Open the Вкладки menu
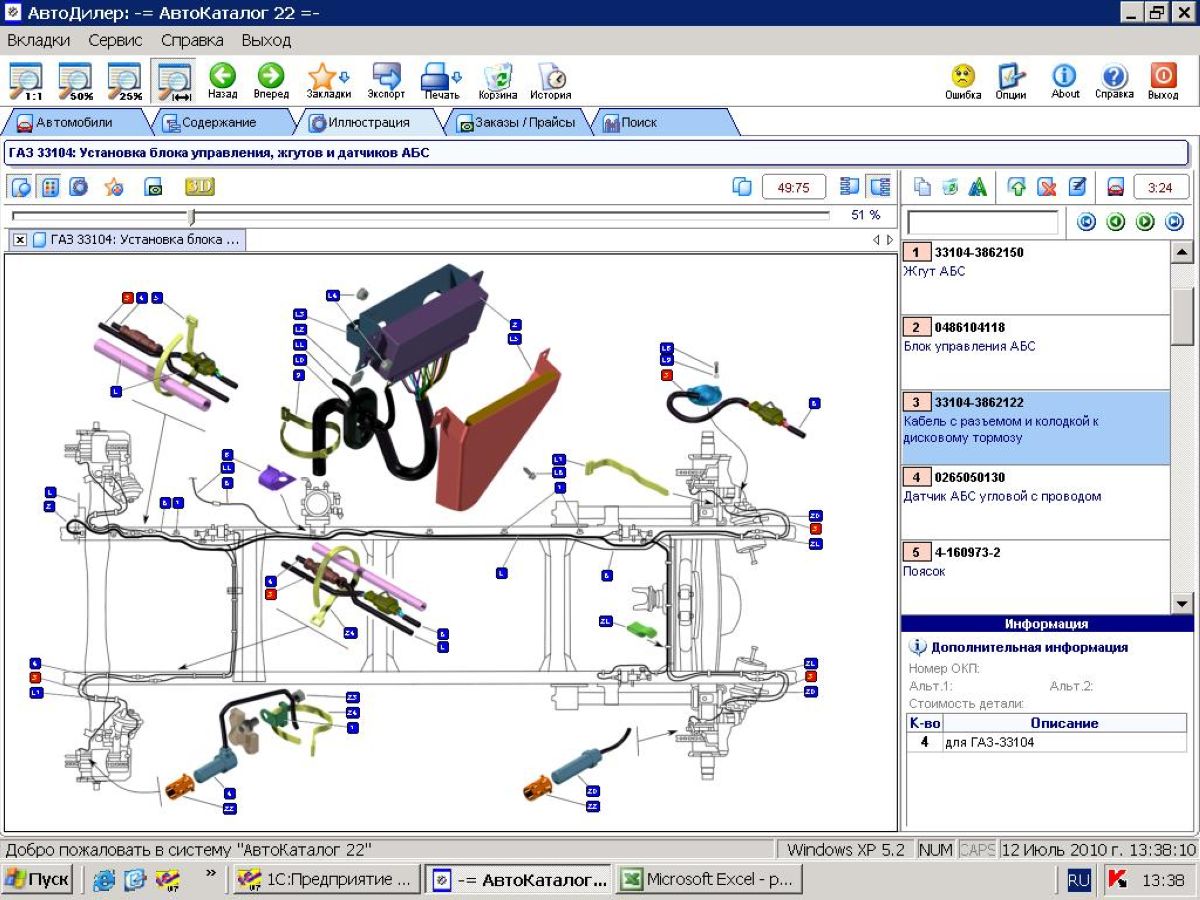The height and width of the screenshot is (900, 1200). [39, 41]
